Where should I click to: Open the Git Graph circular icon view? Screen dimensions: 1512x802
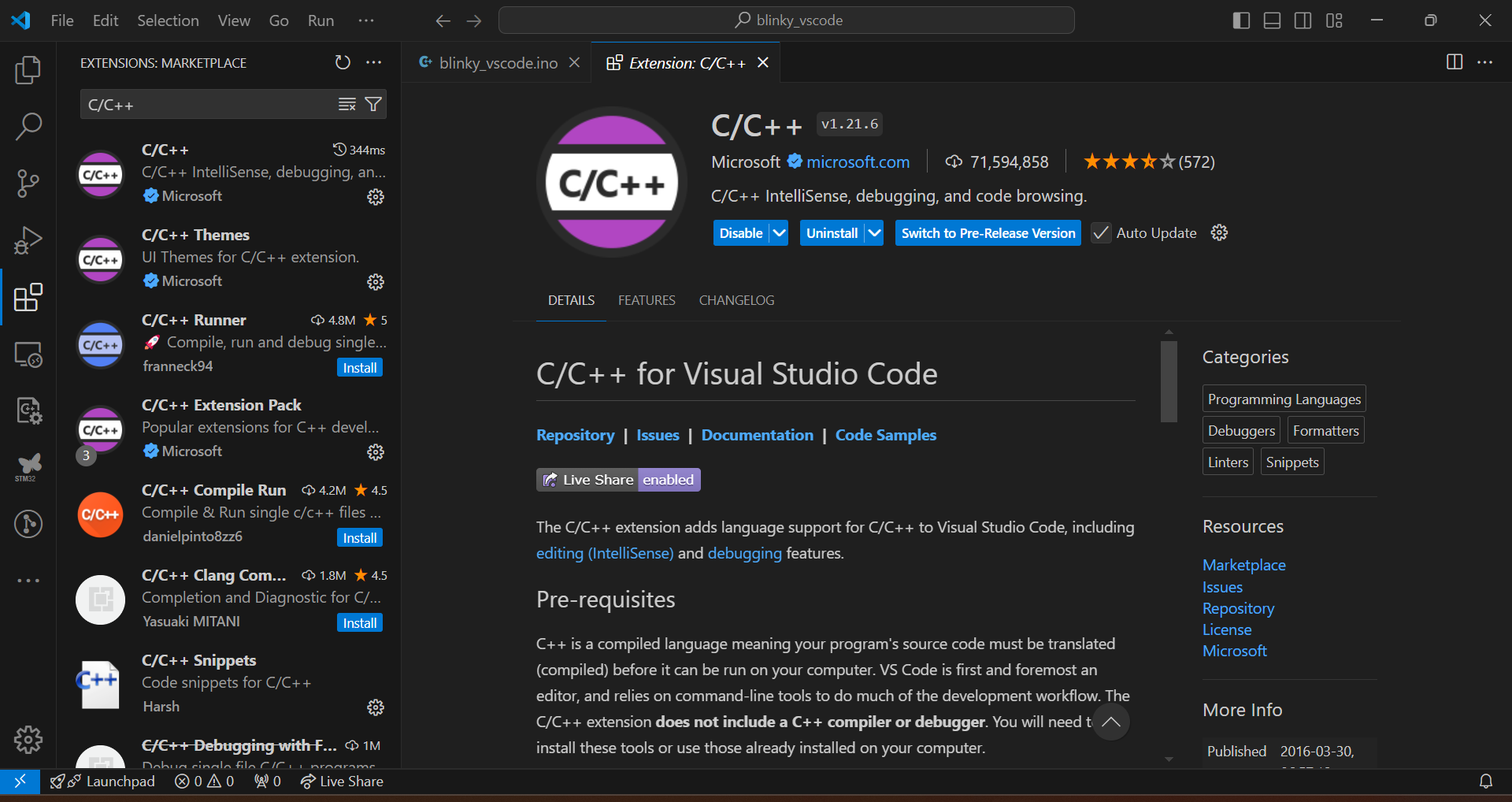(x=28, y=524)
